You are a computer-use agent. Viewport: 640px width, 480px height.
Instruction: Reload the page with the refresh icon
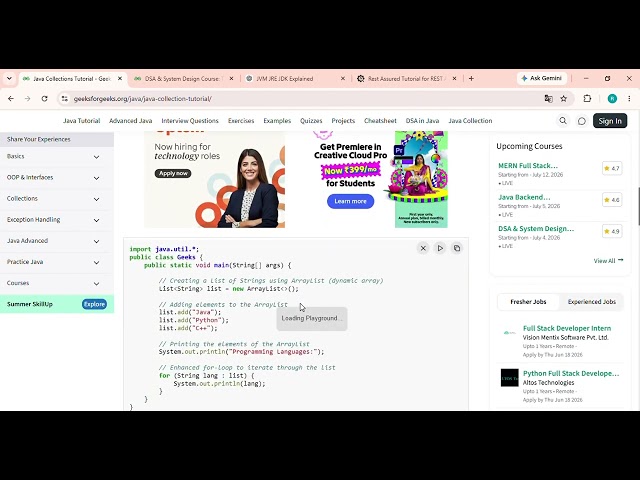click(x=44, y=99)
